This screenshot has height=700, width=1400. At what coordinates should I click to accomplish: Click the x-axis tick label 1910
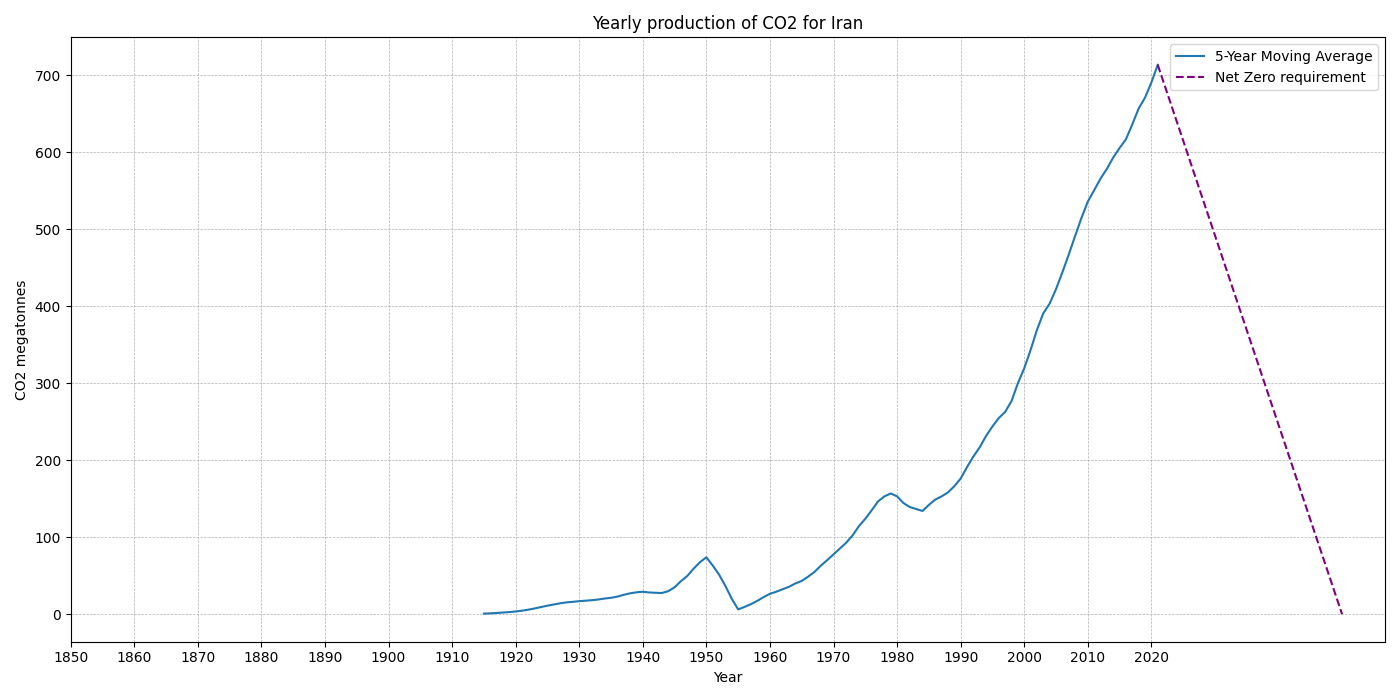tap(452, 657)
